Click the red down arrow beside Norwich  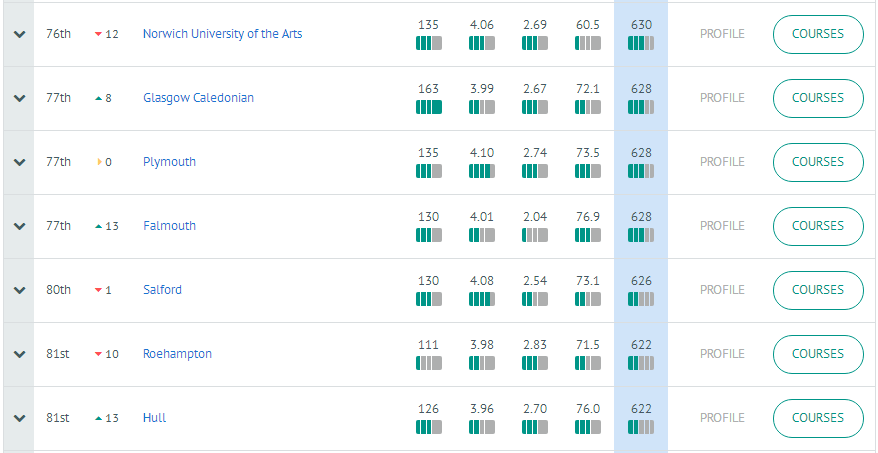click(98, 34)
